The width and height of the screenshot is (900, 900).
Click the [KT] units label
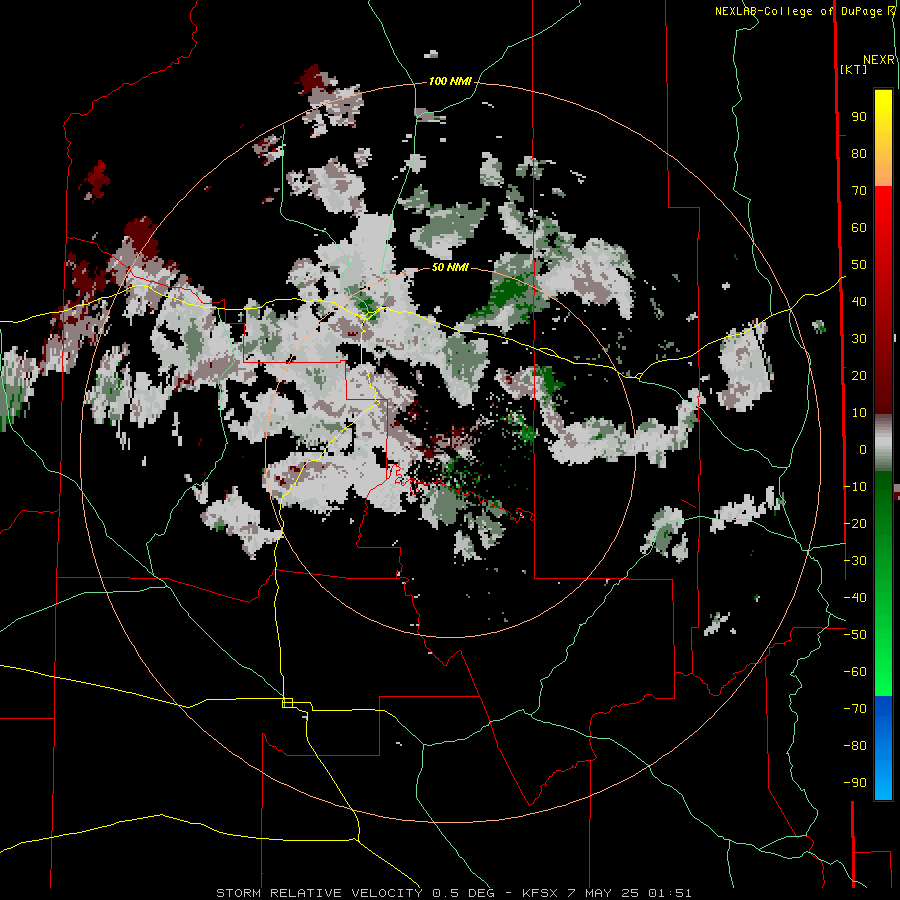(x=854, y=69)
